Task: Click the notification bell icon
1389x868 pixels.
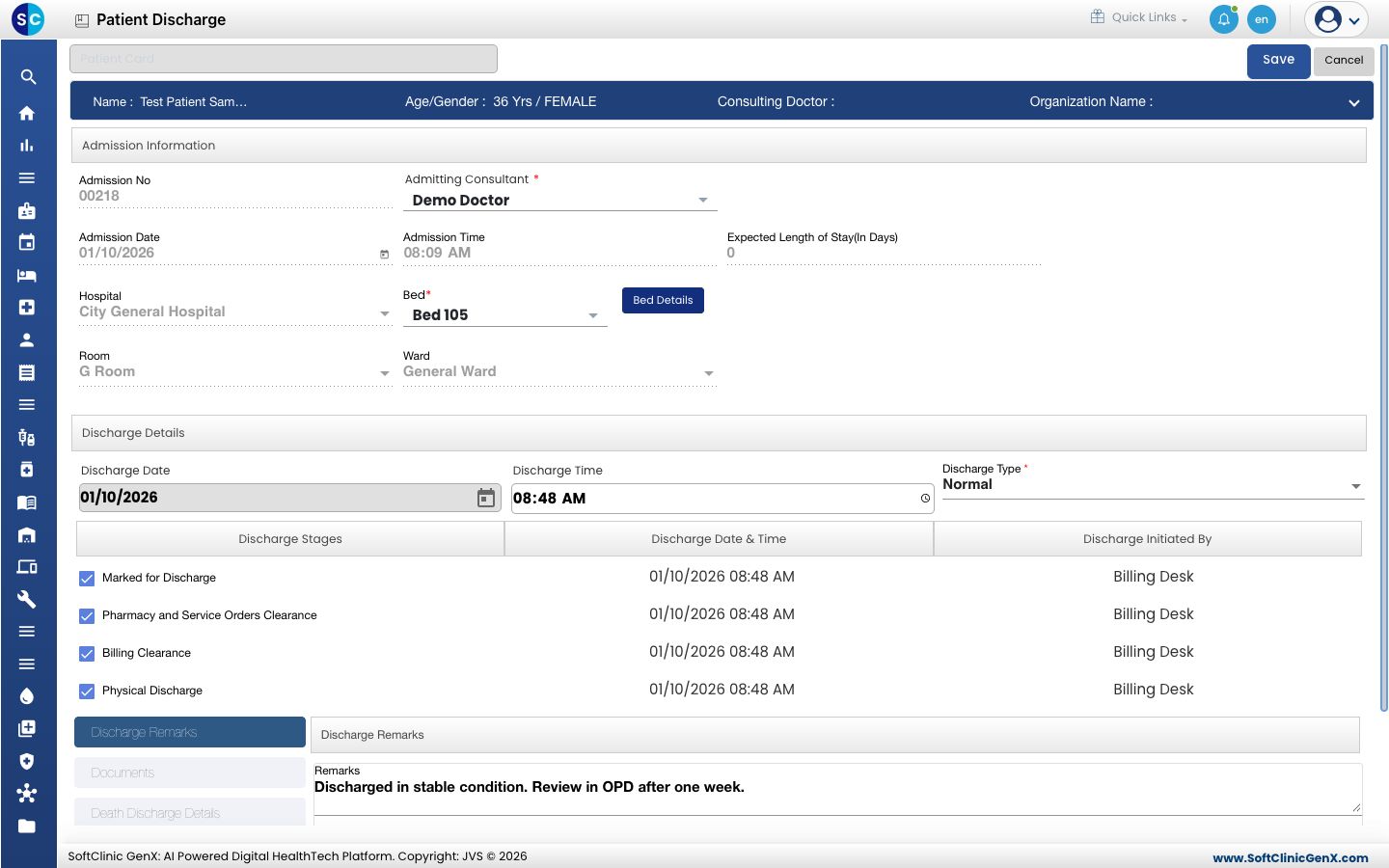Action: (1224, 19)
